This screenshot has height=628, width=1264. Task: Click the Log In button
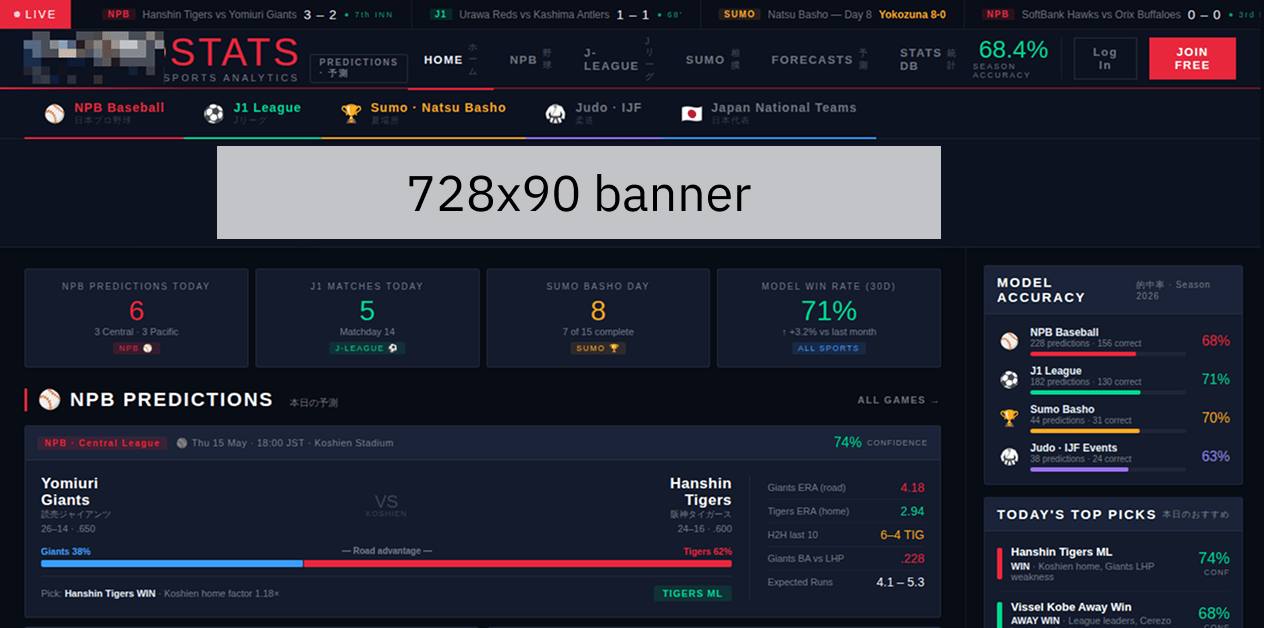[1105, 59]
